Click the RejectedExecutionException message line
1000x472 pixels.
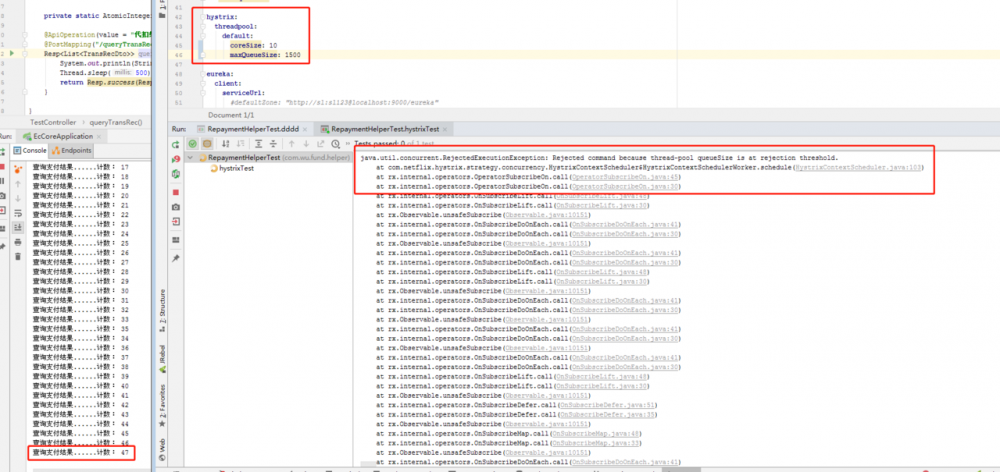coord(599,158)
